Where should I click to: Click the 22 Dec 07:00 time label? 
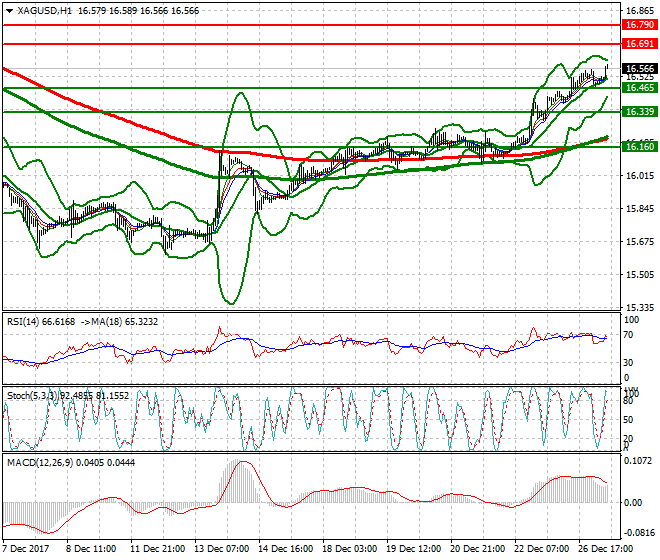(541, 549)
